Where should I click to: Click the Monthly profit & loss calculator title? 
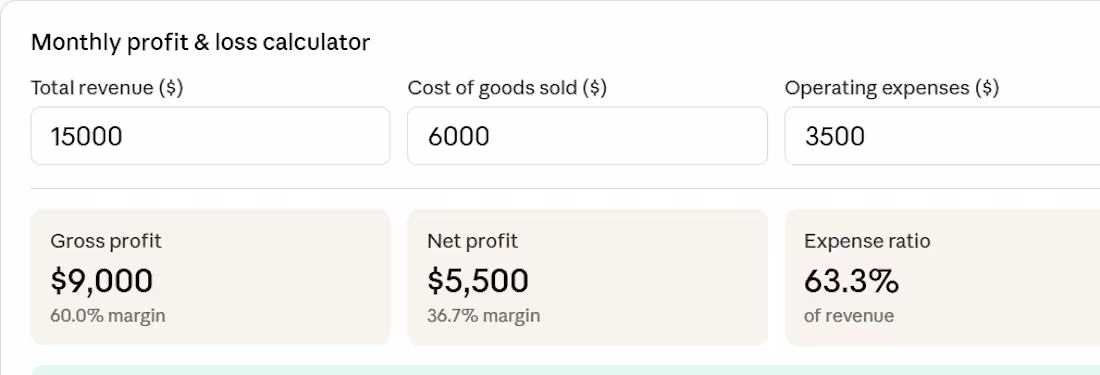click(x=201, y=43)
